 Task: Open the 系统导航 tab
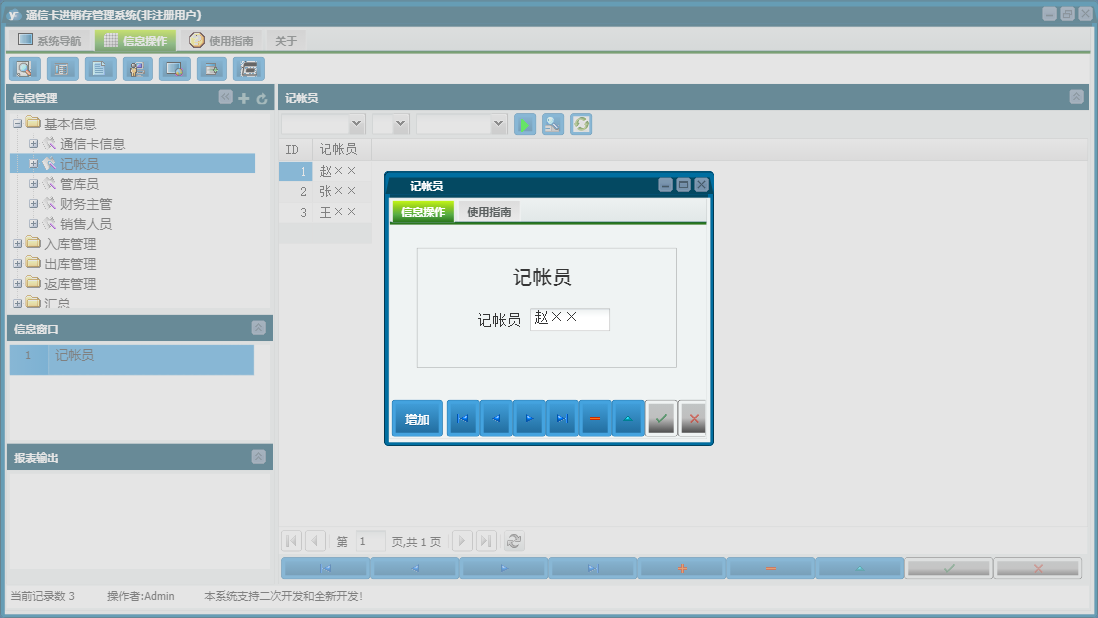pyautogui.click(x=51, y=39)
